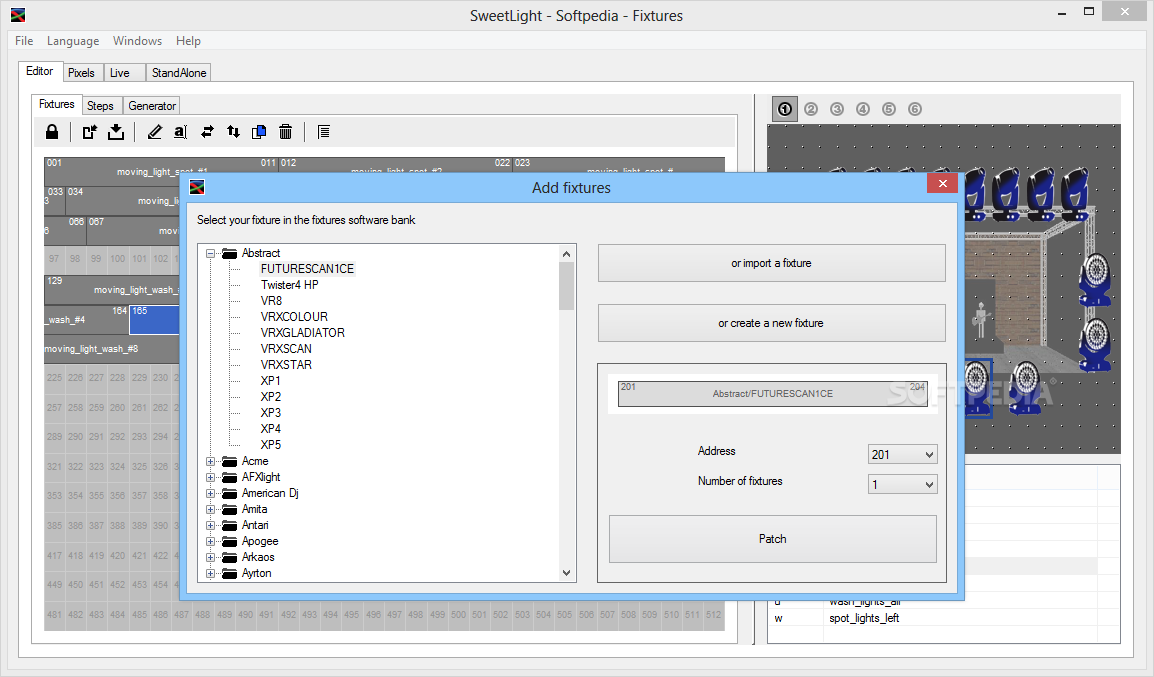The width and height of the screenshot is (1154, 677).
Task: Select the moving_light_wash_#8 patch block
Action: tap(110, 349)
